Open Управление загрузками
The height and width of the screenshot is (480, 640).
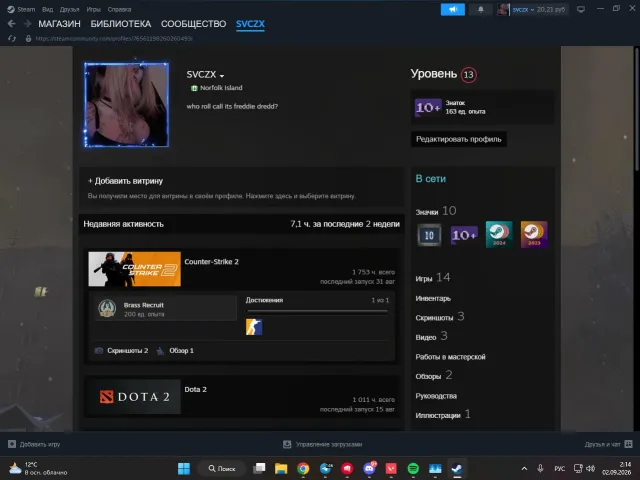click(x=322, y=444)
